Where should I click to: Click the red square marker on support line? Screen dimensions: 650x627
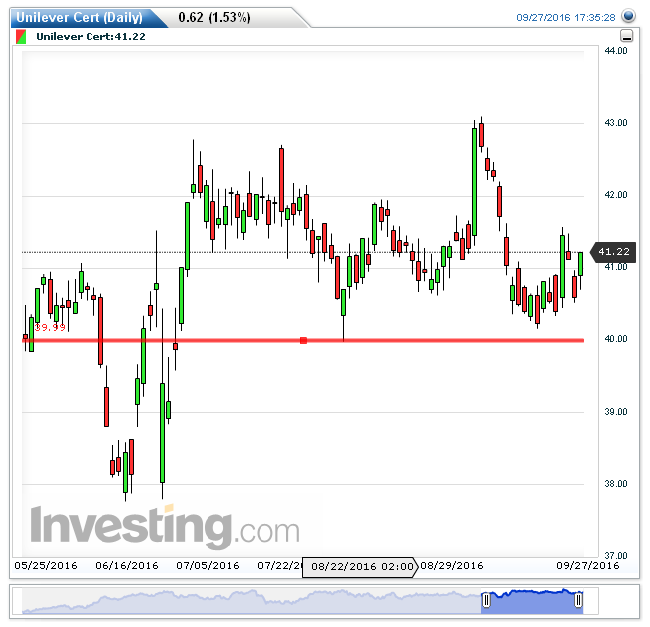coord(303,340)
